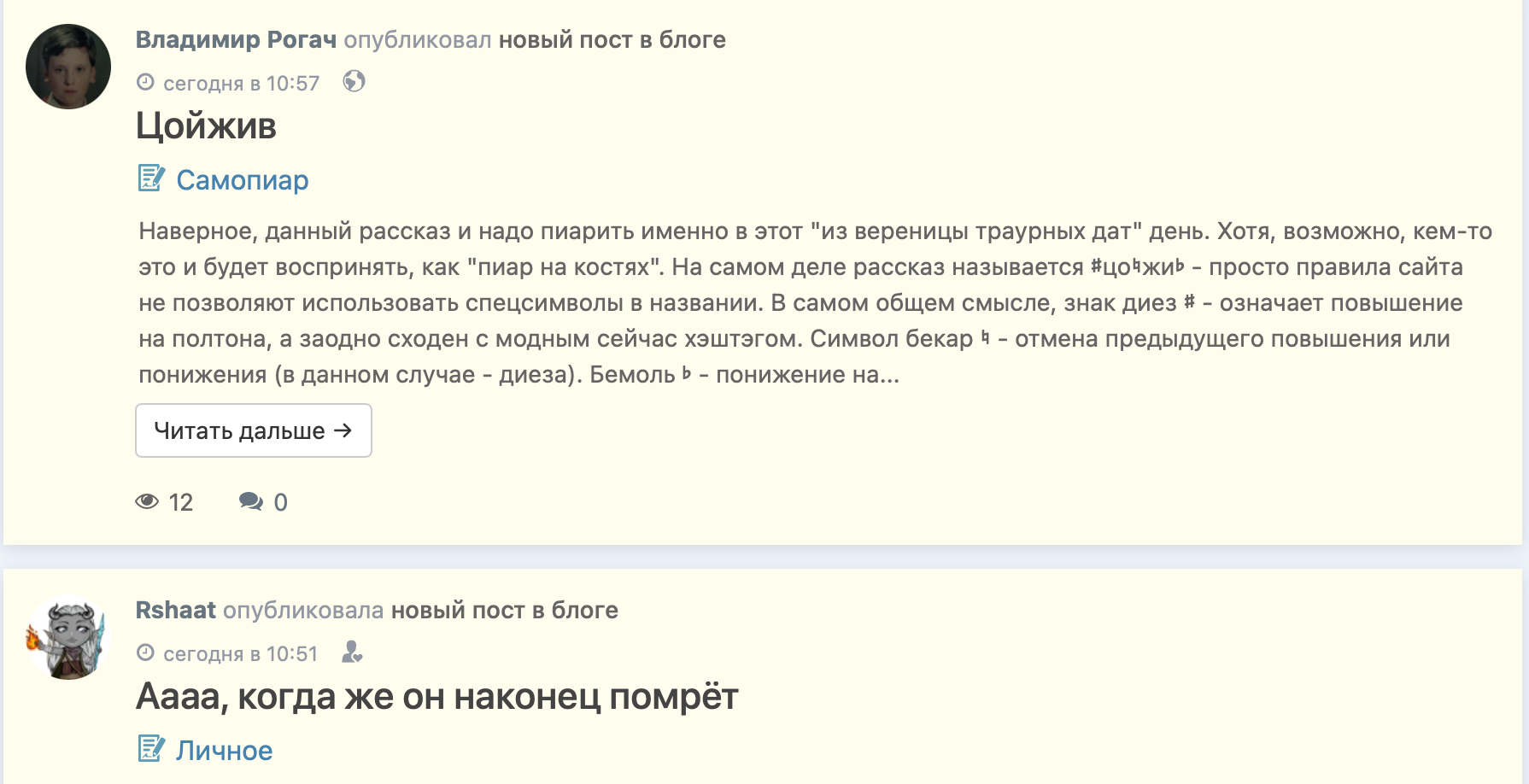This screenshot has height=784, width=1529.
Task: Open the Личное category link
Action: pyautogui.click(x=224, y=751)
